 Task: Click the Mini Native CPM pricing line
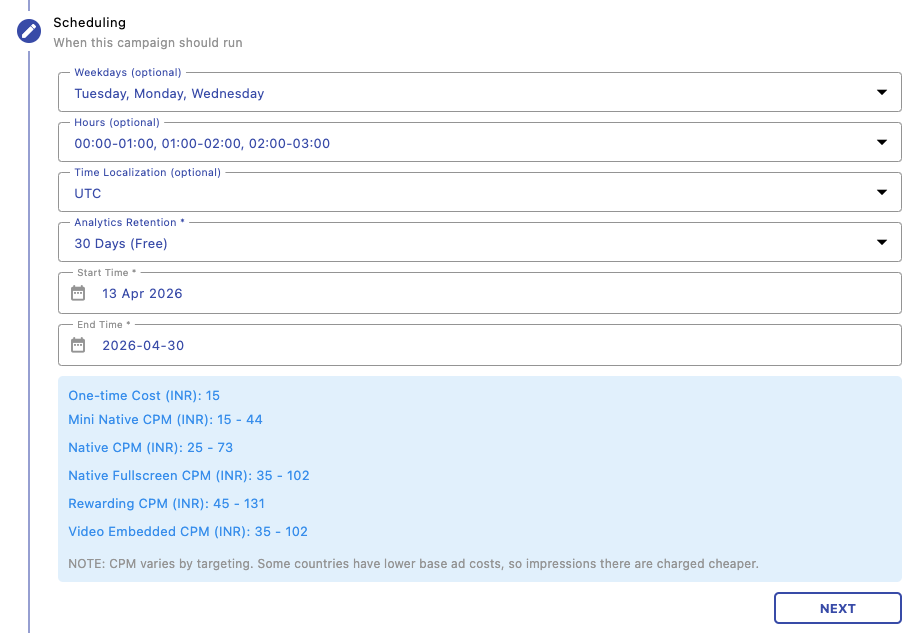tap(165, 420)
